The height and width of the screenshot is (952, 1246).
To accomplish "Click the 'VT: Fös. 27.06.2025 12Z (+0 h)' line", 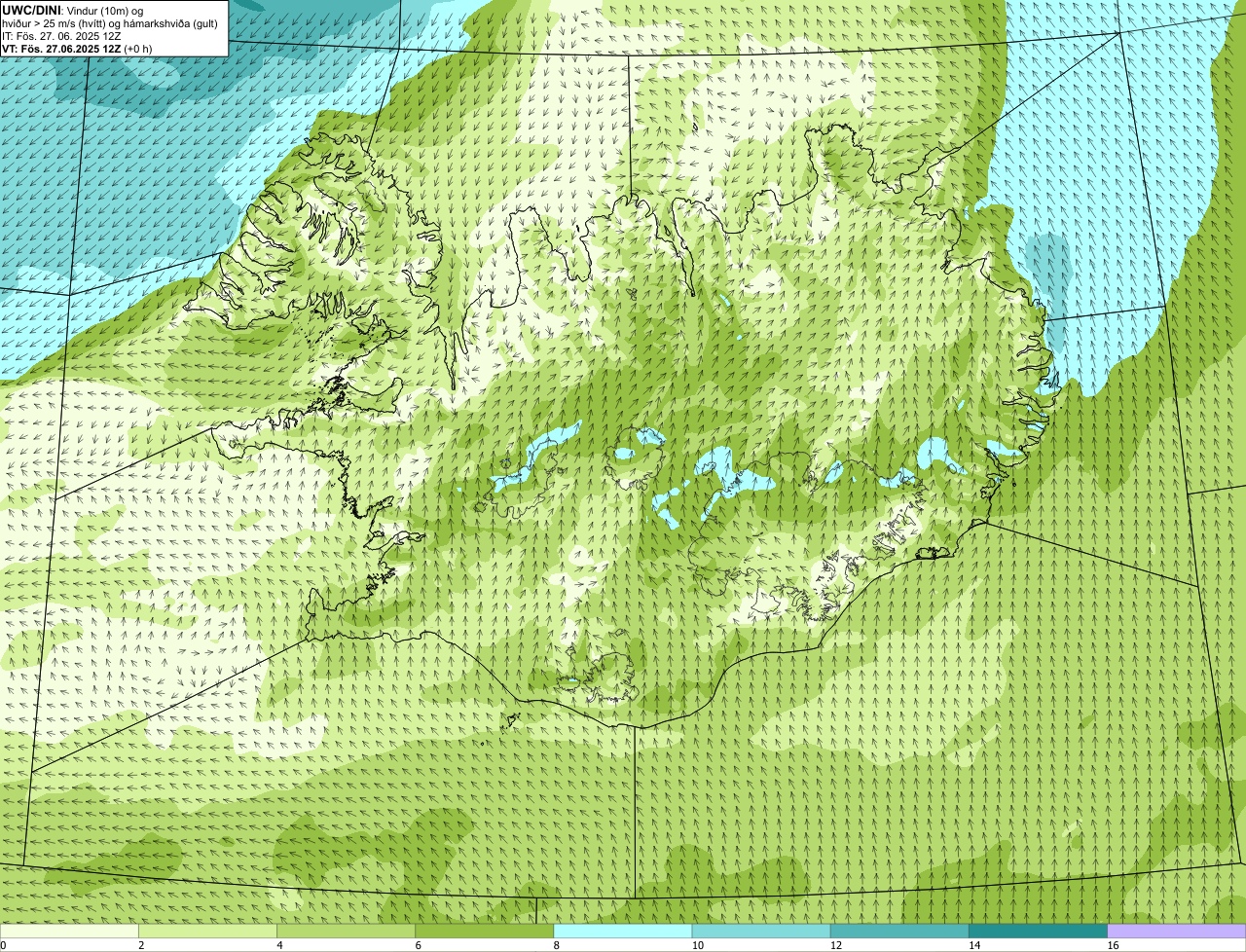I will click(x=77, y=48).
